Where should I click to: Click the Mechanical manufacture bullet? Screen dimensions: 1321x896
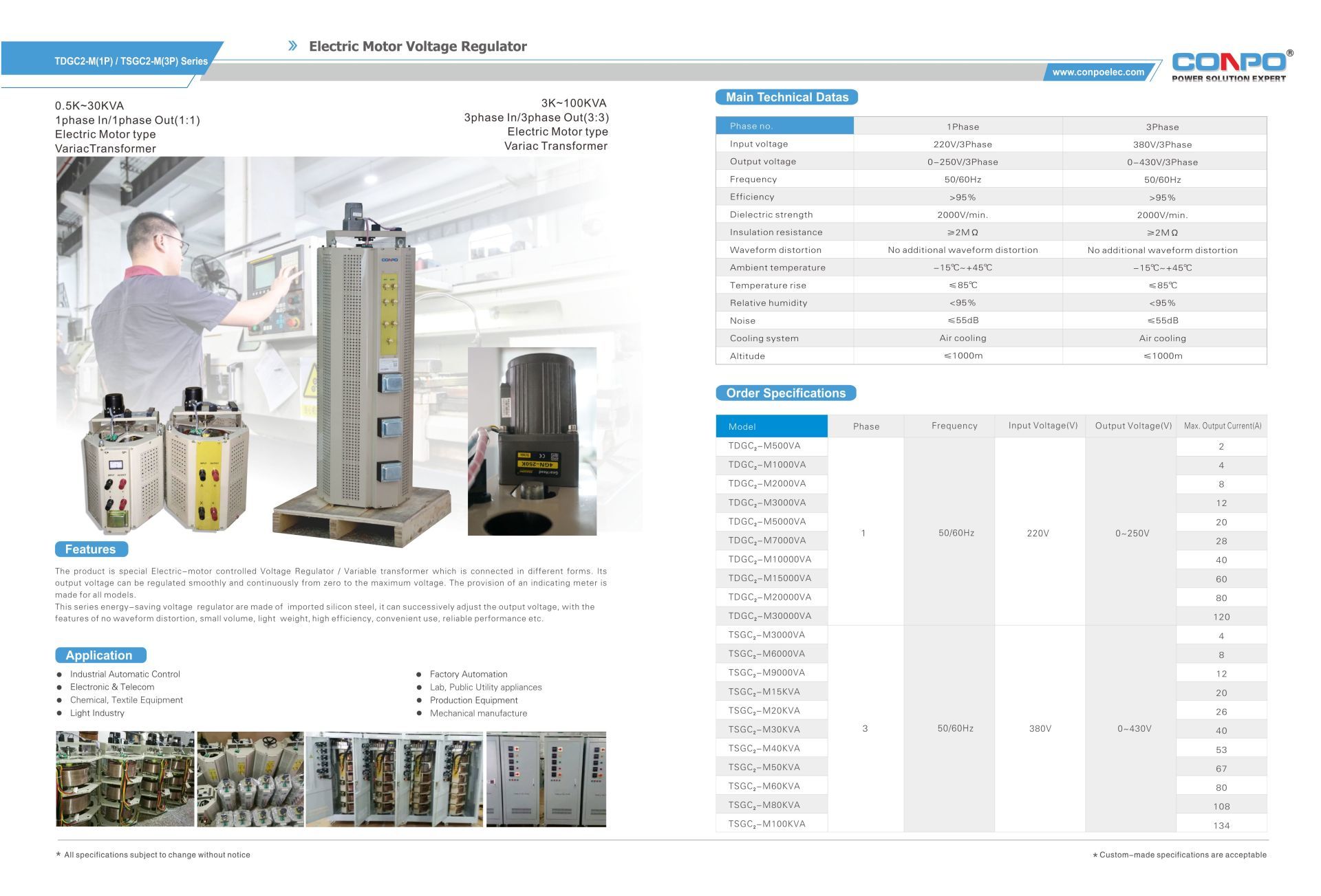point(478,713)
